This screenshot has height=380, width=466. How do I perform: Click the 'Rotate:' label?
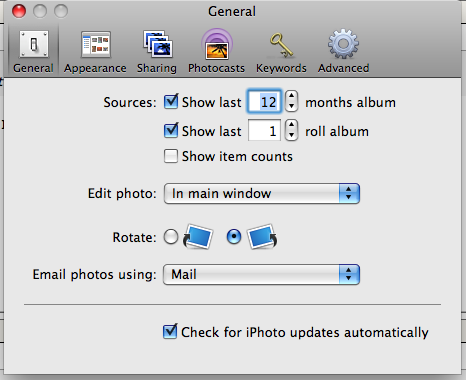click(x=134, y=237)
